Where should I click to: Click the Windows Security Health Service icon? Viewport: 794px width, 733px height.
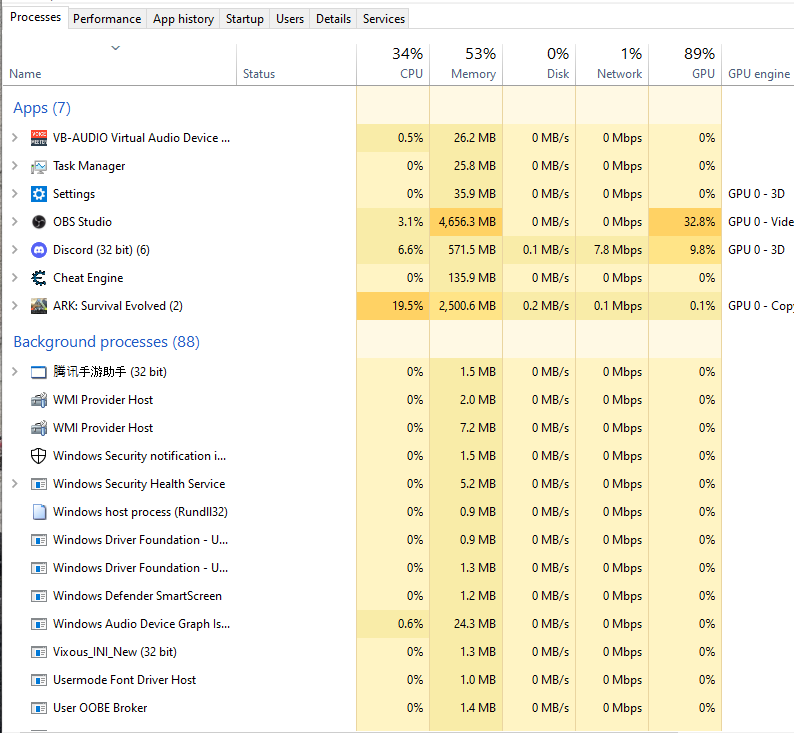[x=38, y=484]
